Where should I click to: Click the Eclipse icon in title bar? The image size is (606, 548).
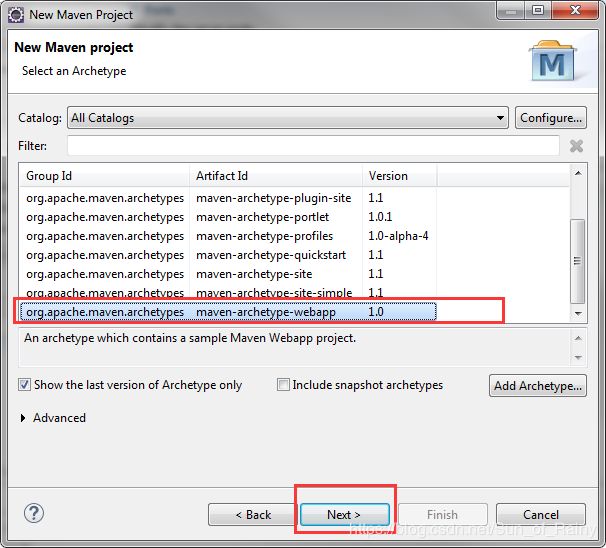click(x=16, y=15)
